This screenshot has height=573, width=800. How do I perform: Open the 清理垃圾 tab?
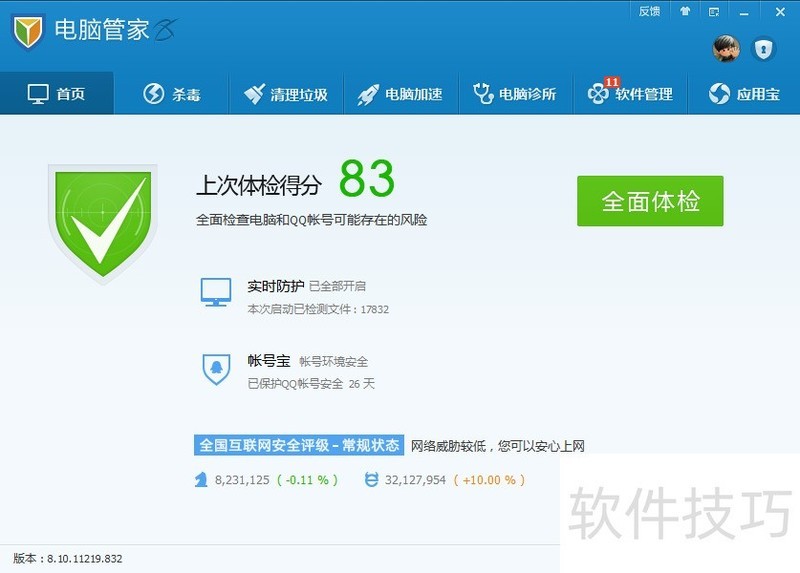286,94
